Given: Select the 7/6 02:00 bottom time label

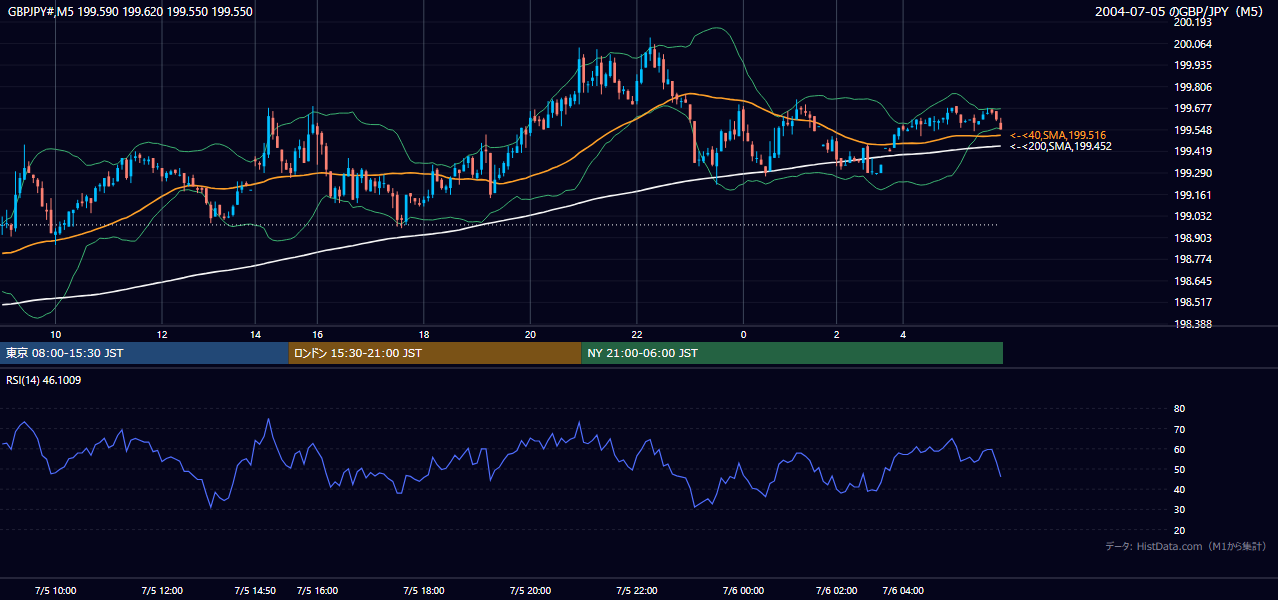Looking at the screenshot, I should [x=837, y=591].
